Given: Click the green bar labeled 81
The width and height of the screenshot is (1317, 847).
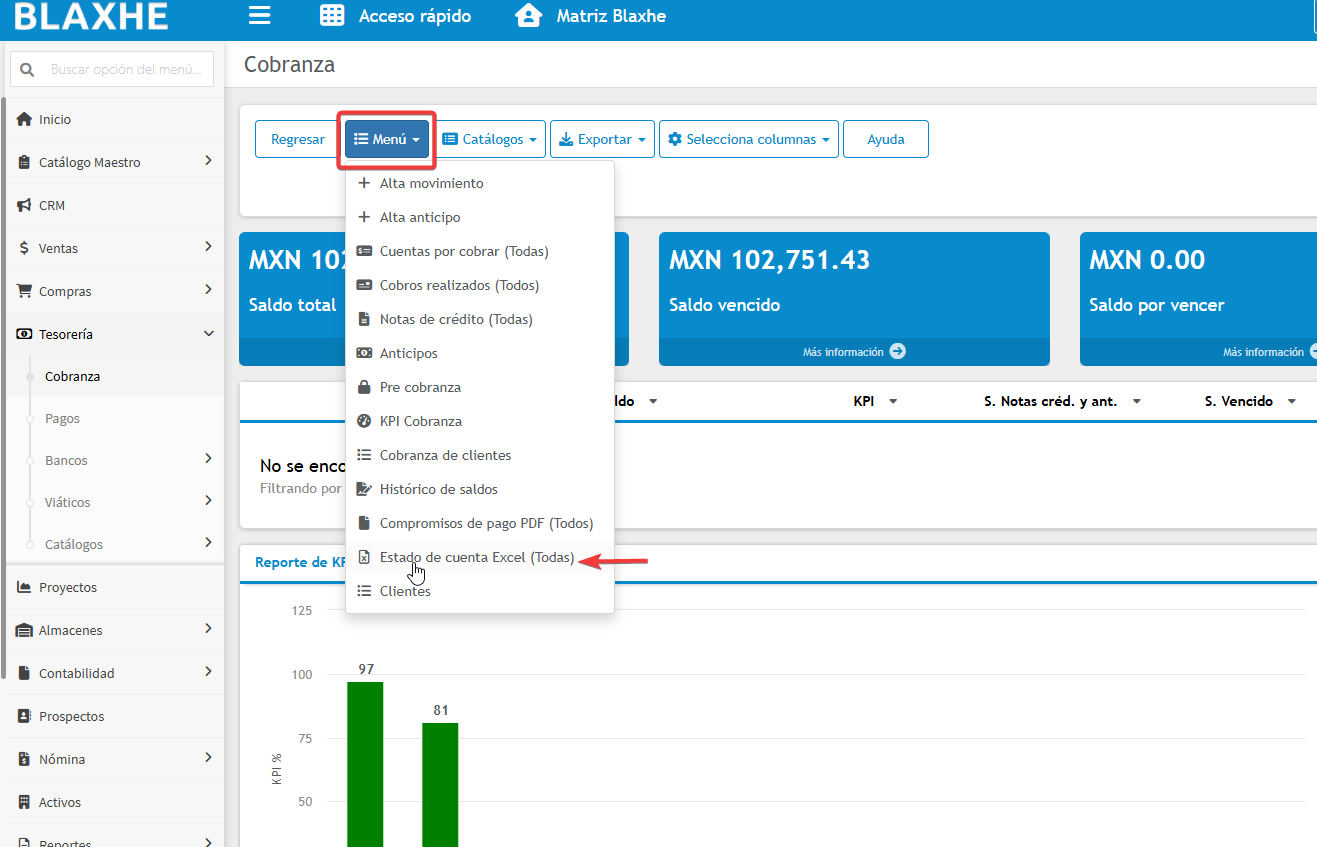Looking at the screenshot, I should (x=440, y=785).
